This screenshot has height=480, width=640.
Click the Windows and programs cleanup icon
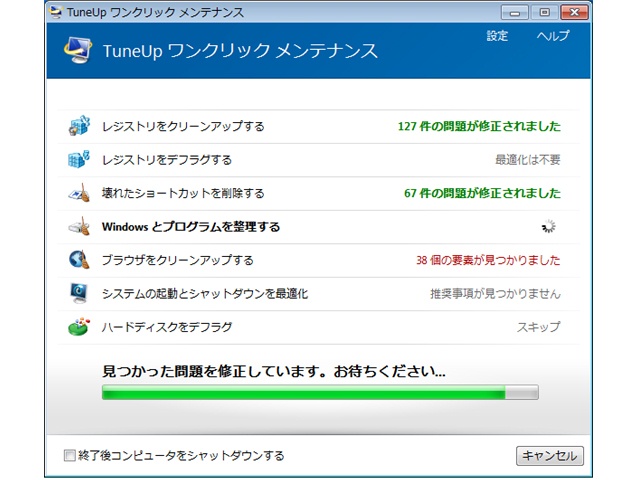point(79,227)
